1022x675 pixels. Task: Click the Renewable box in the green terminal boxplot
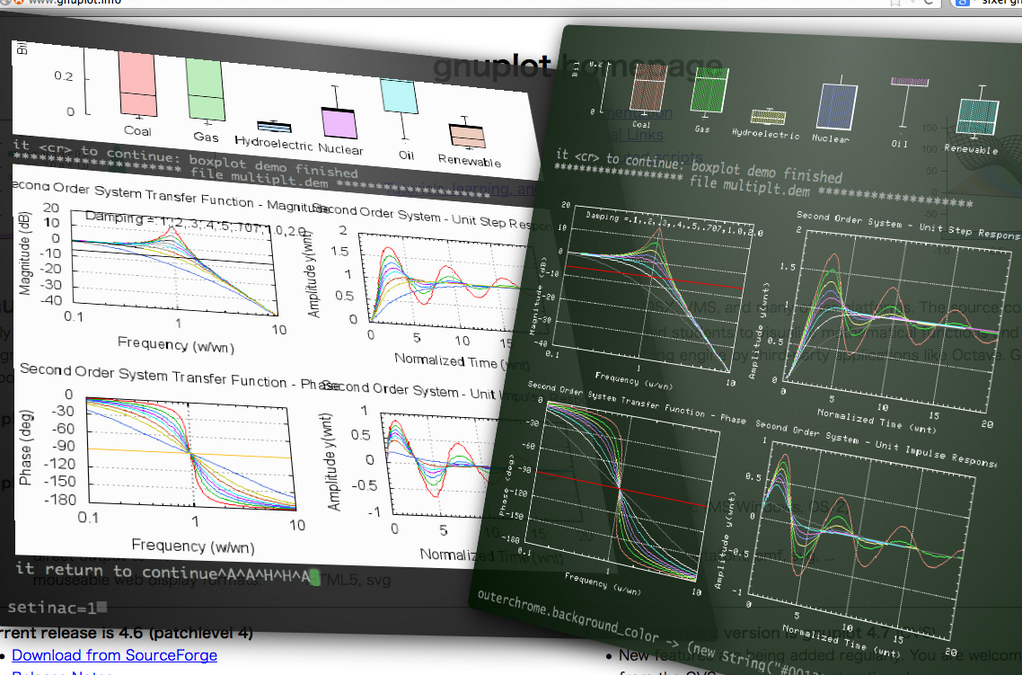978,117
